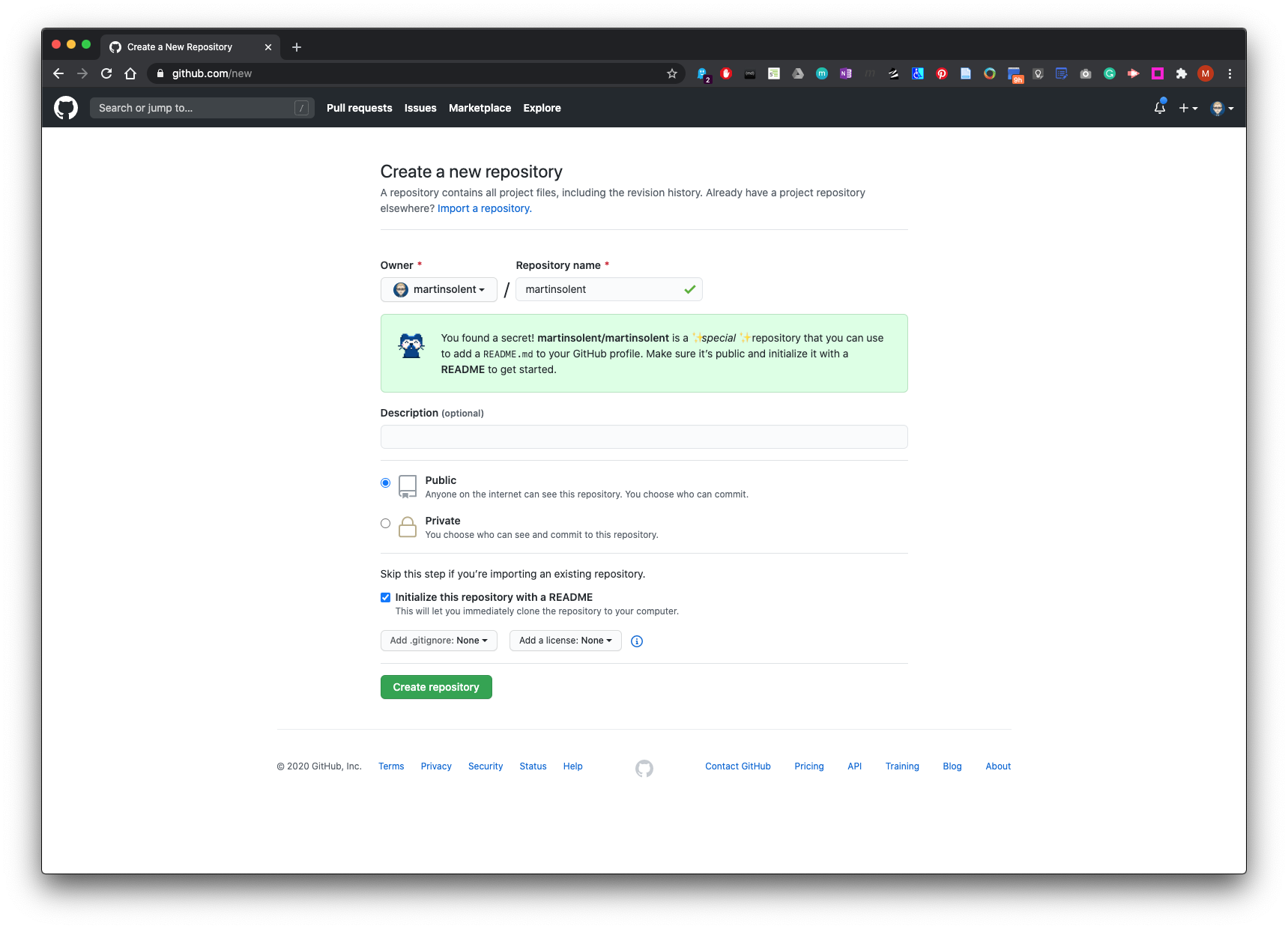1288x929 pixels.
Task: Open the notifications bell
Action: 1159,108
